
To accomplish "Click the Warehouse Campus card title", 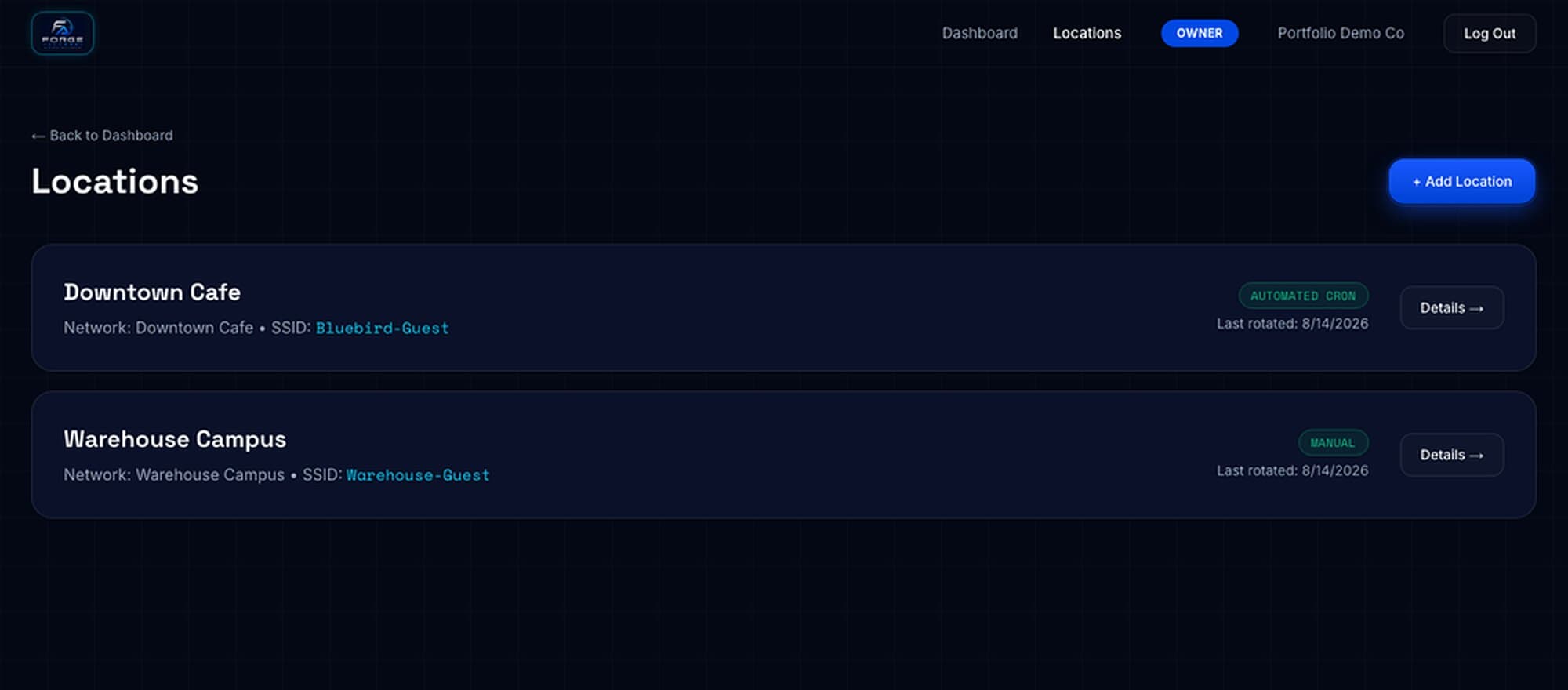I will pyautogui.click(x=175, y=439).
